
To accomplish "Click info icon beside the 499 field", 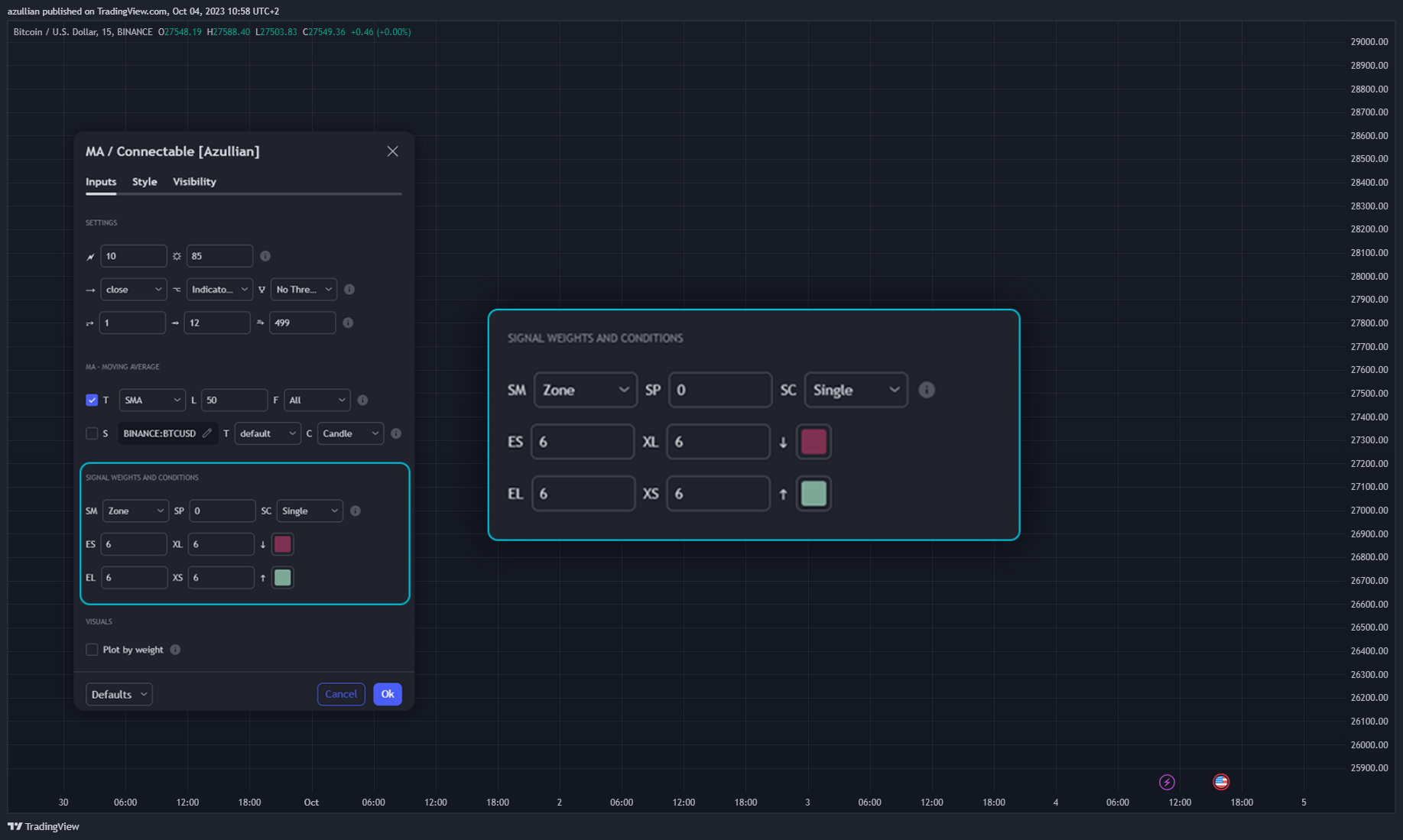I will [348, 323].
